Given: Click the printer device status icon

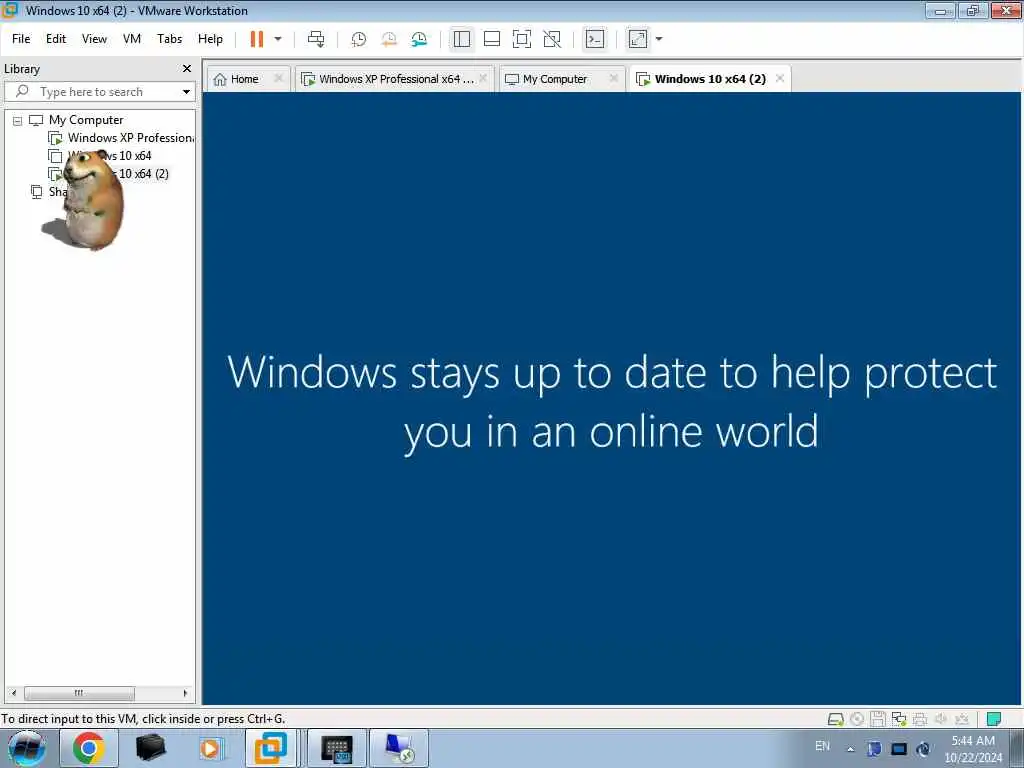Looking at the screenshot, I should pyautogui.click(x=920, y=719).
